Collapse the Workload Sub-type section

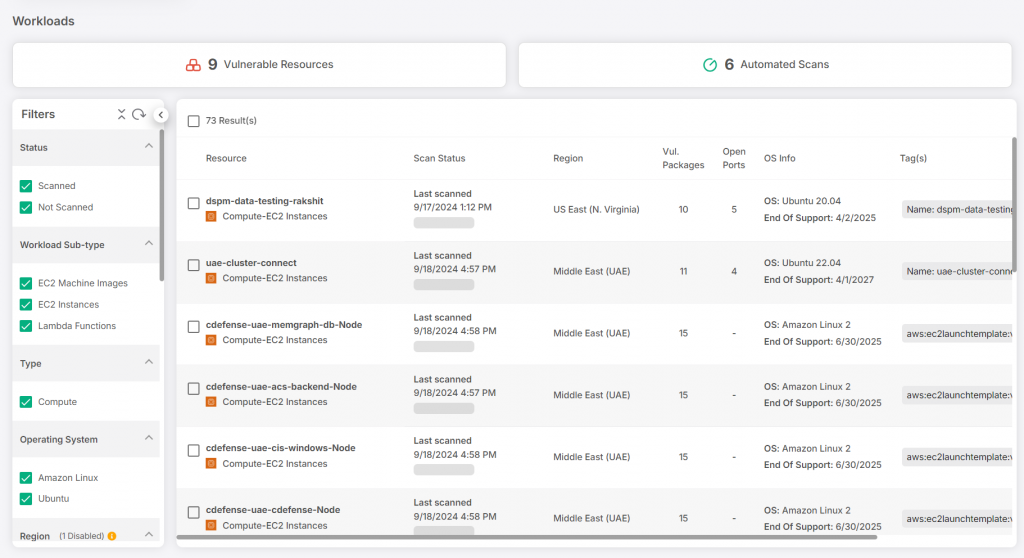(x=149, y=244)
